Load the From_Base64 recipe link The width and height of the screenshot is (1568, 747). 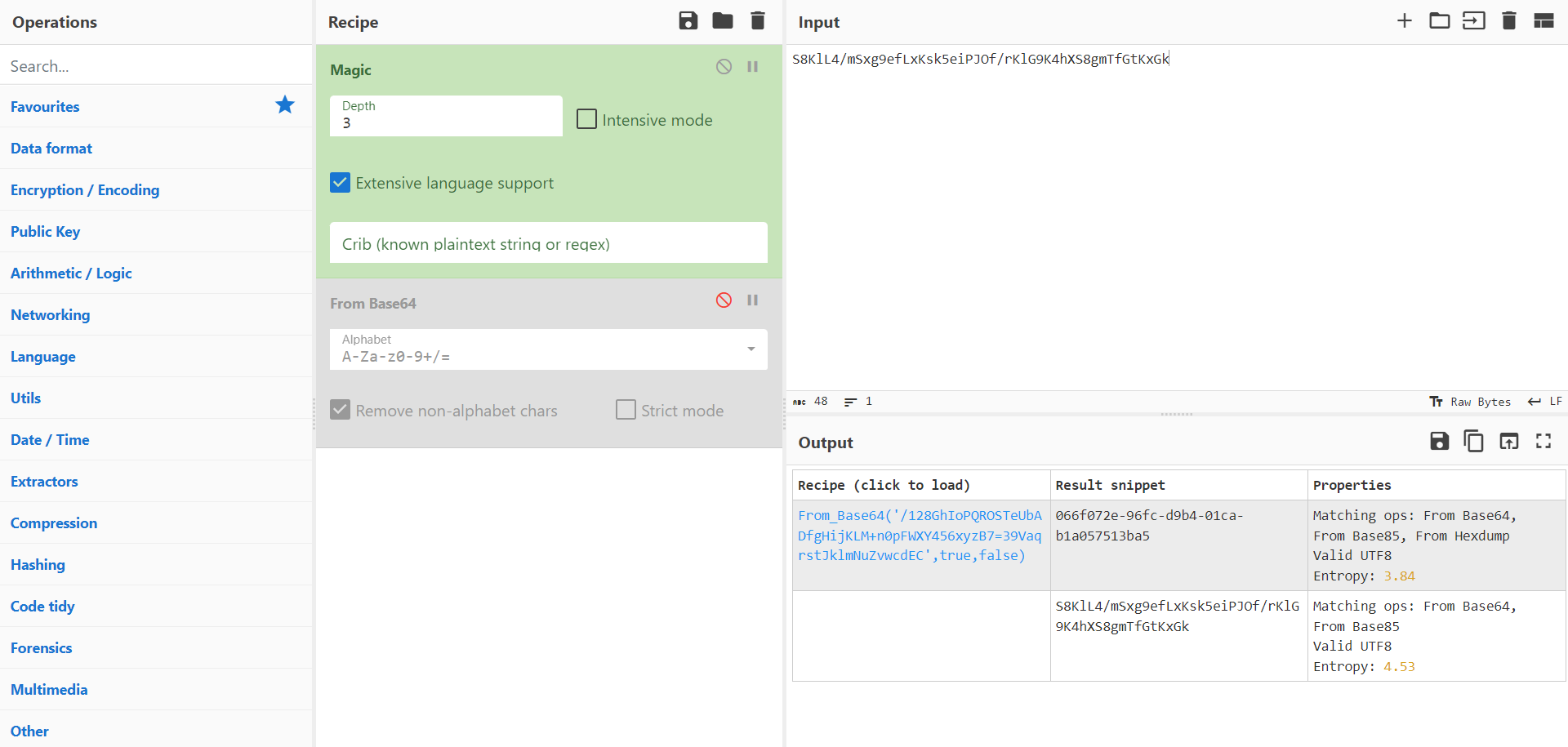[x=920, y=536]
